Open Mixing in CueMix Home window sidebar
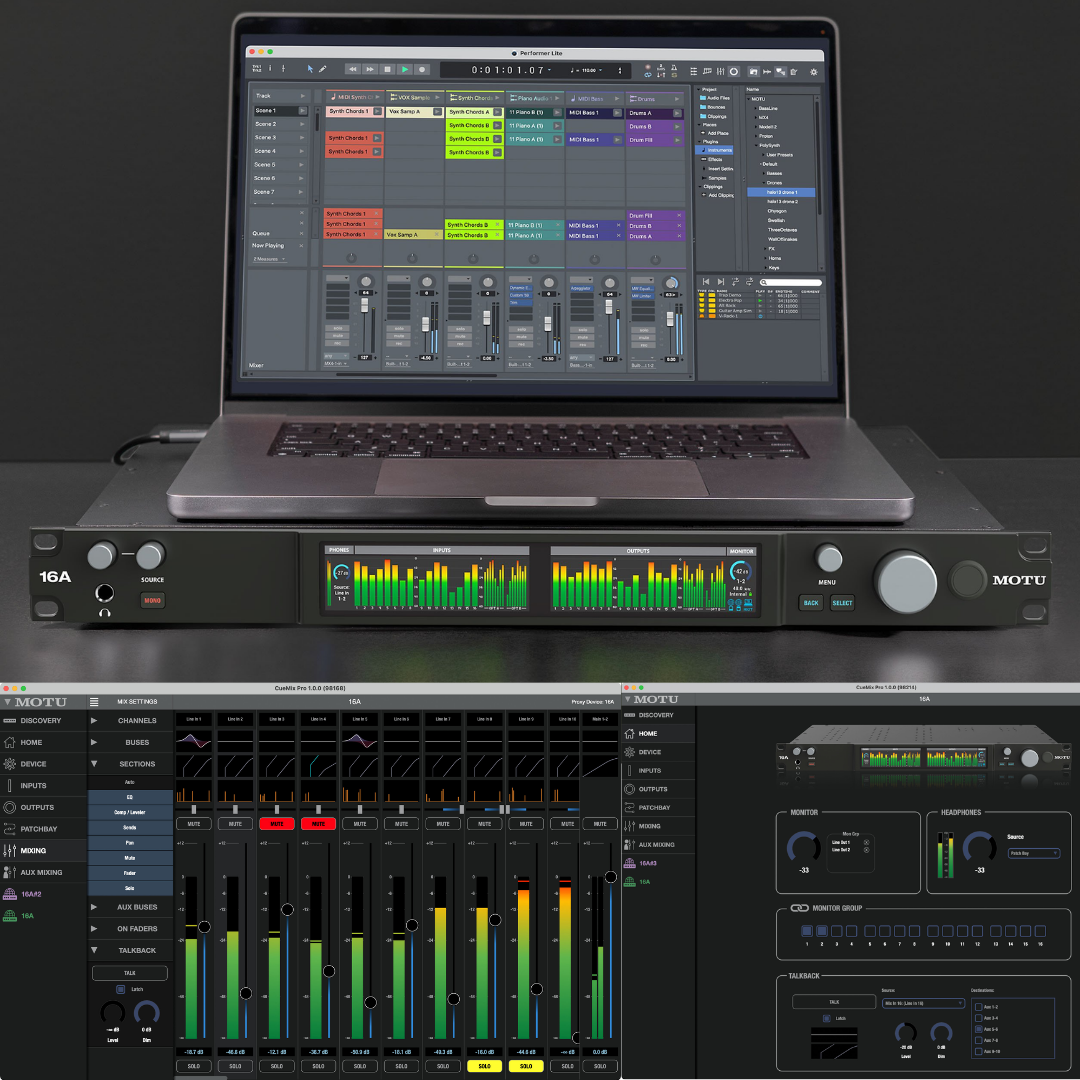This screenshot has height=1080, width=1080. 658,826
